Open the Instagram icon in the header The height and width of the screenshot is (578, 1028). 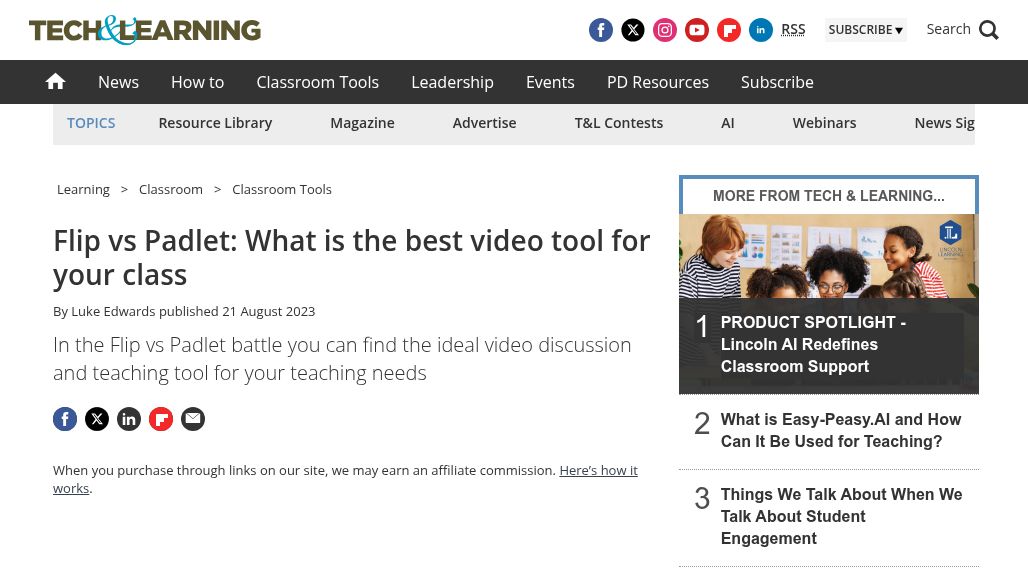coord(664,30)
